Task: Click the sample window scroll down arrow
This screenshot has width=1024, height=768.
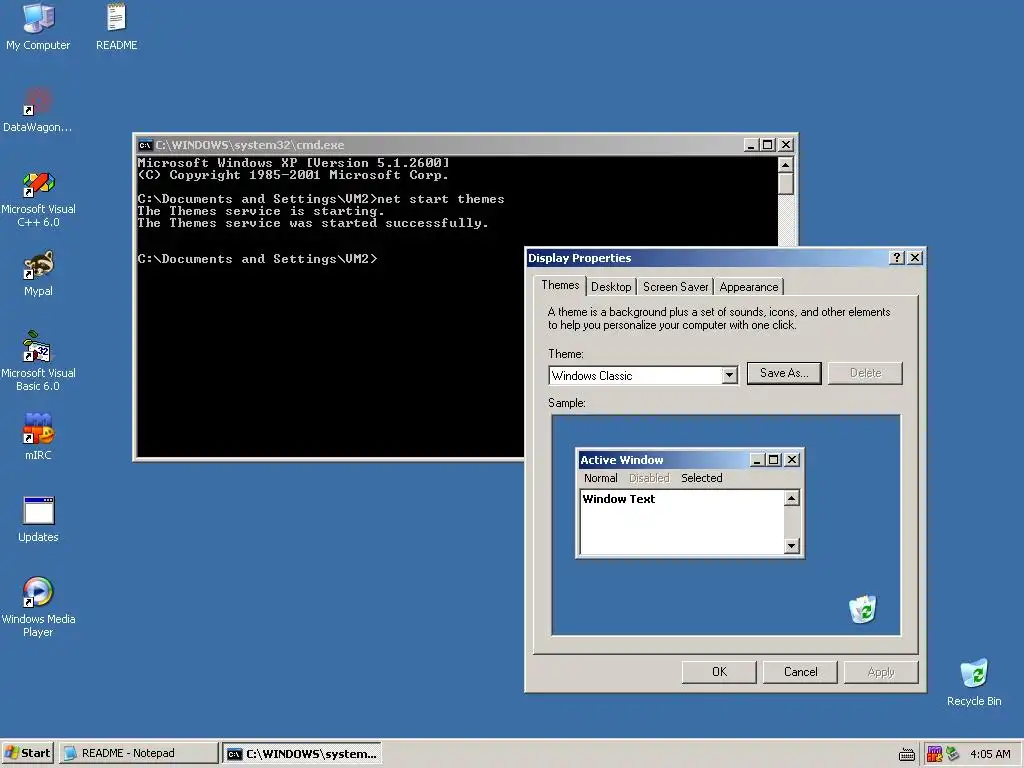Action: [792, 545]
